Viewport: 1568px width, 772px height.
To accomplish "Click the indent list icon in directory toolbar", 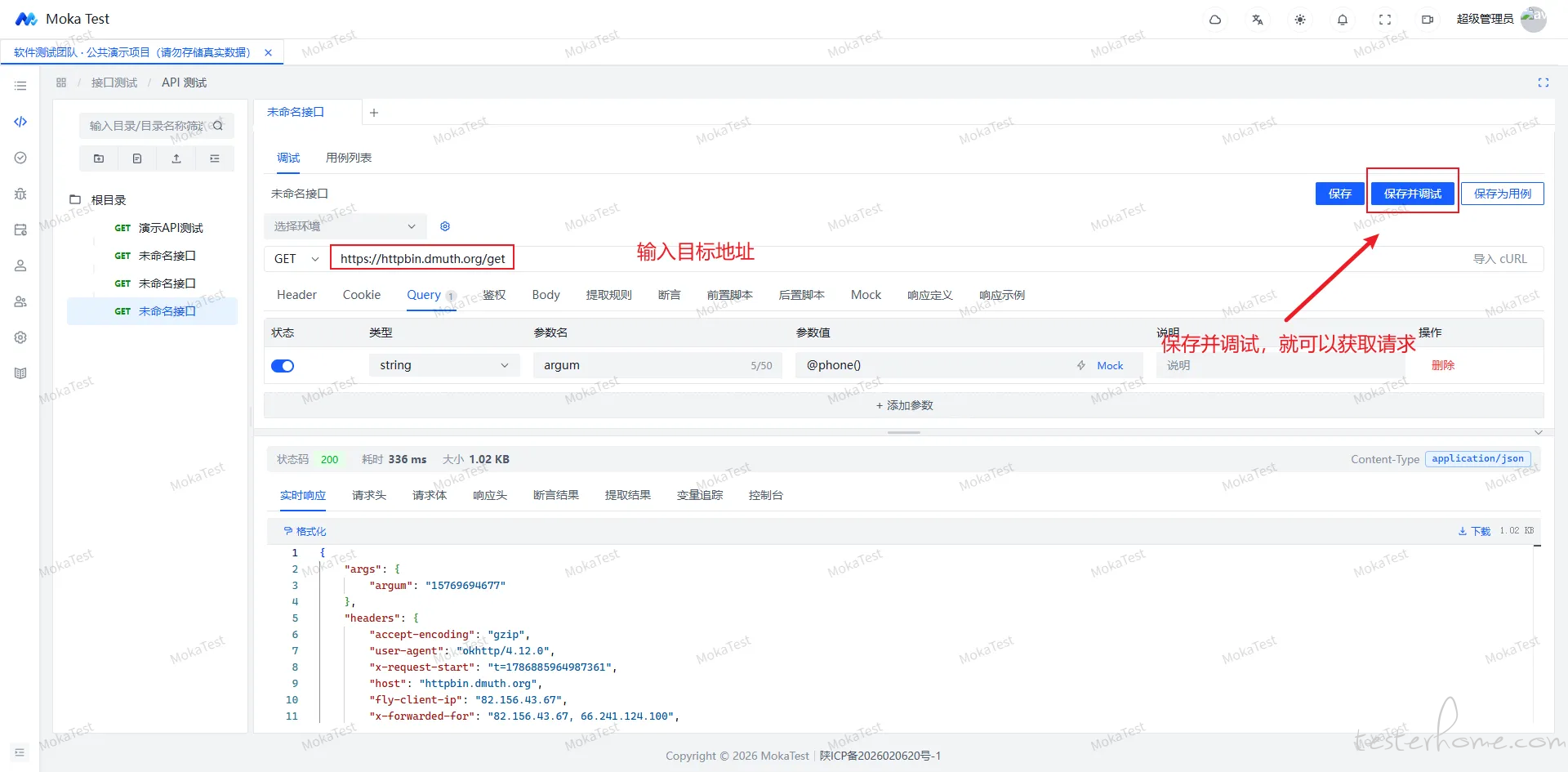I will 215,158.
